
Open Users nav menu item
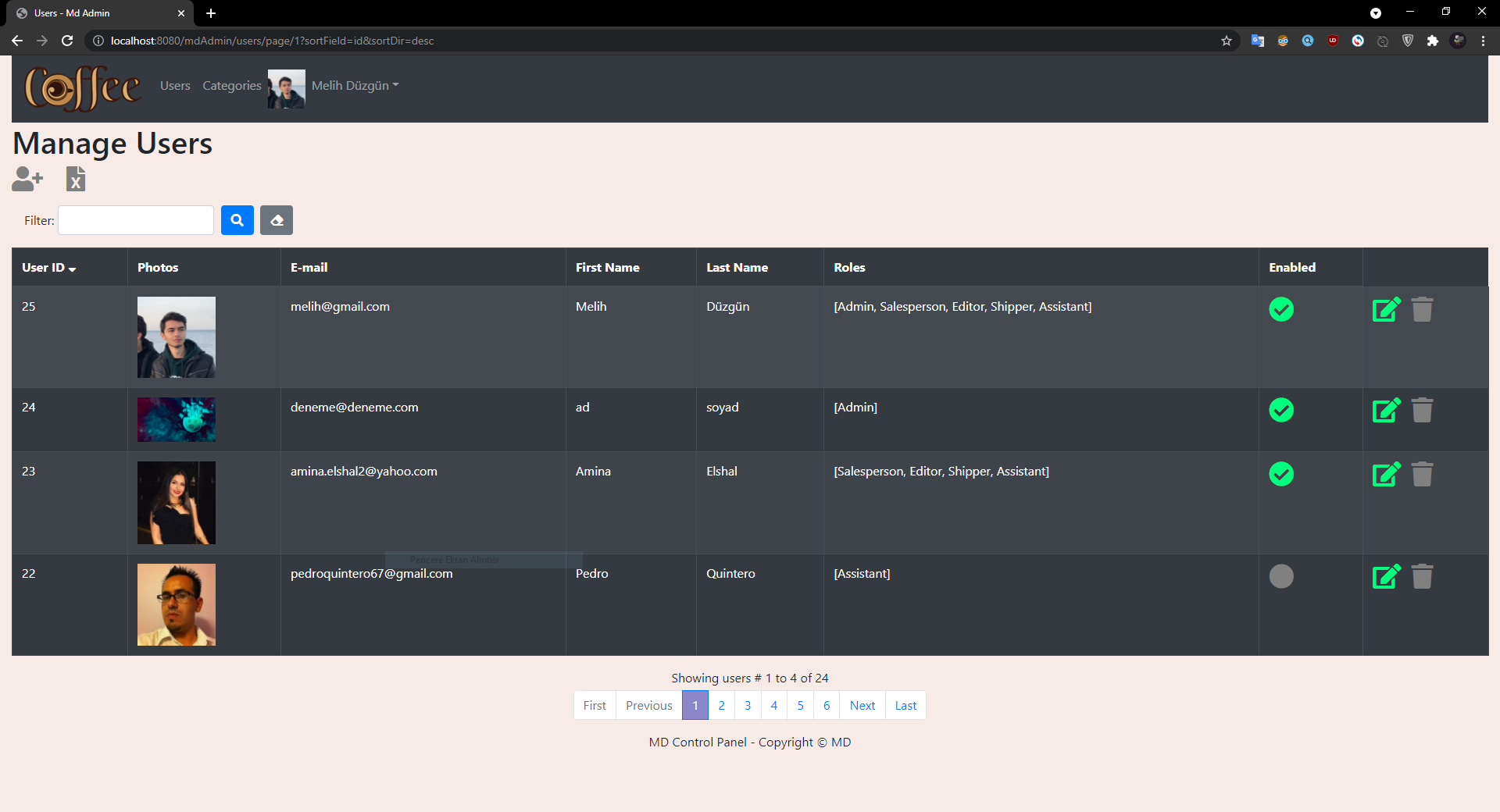(x=175, y=86)
